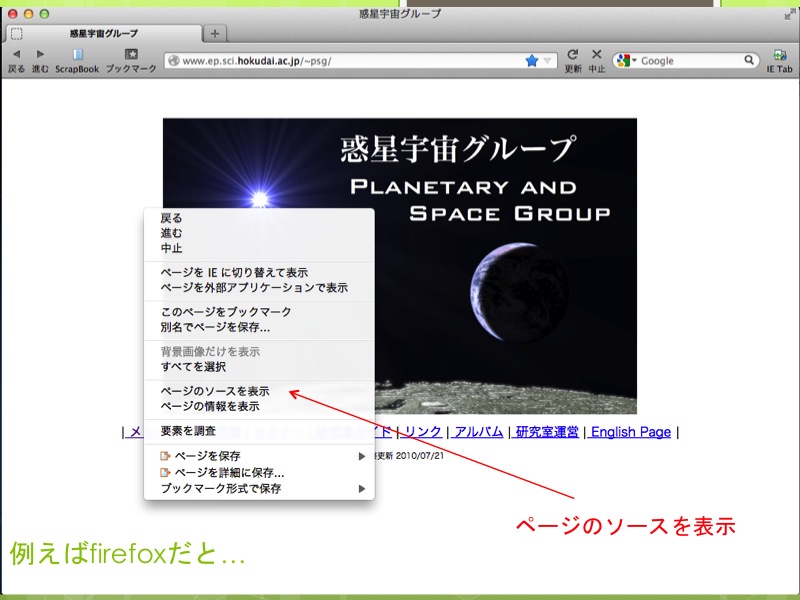800x600 pixels.
Task: Open the 研究室運営 page link
Action: click(546, 432)
